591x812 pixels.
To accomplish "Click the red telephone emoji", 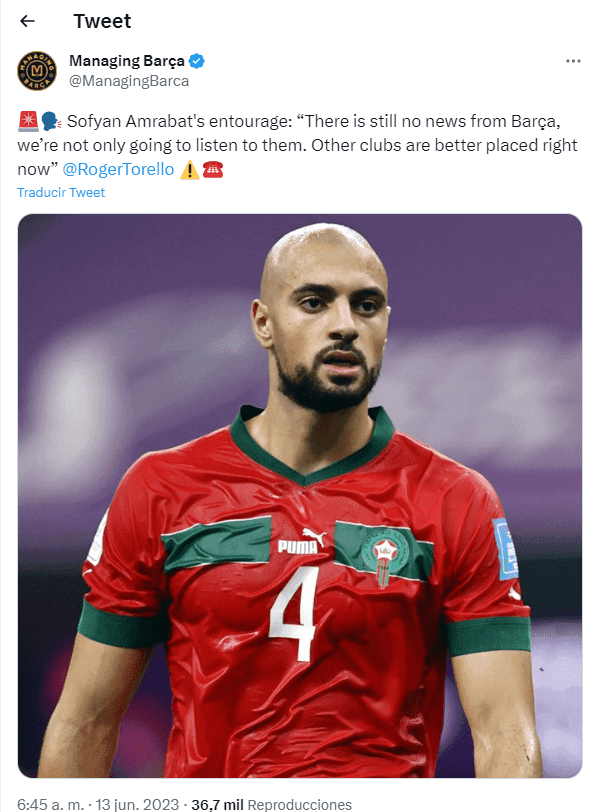I will [213, 170].
